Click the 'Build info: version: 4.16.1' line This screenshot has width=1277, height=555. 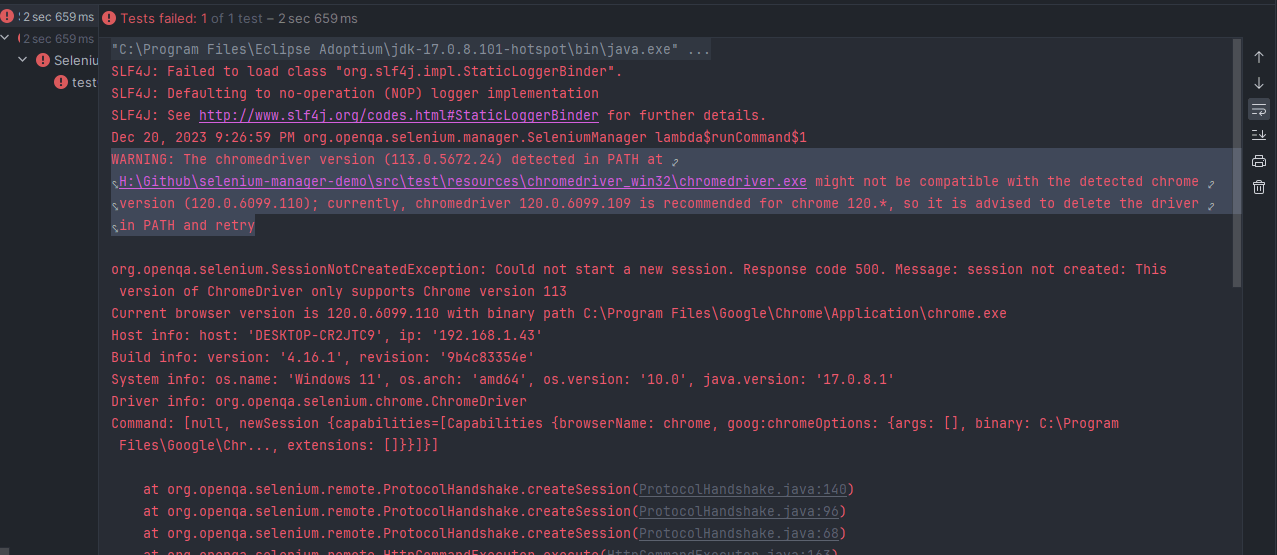point(323,357)
